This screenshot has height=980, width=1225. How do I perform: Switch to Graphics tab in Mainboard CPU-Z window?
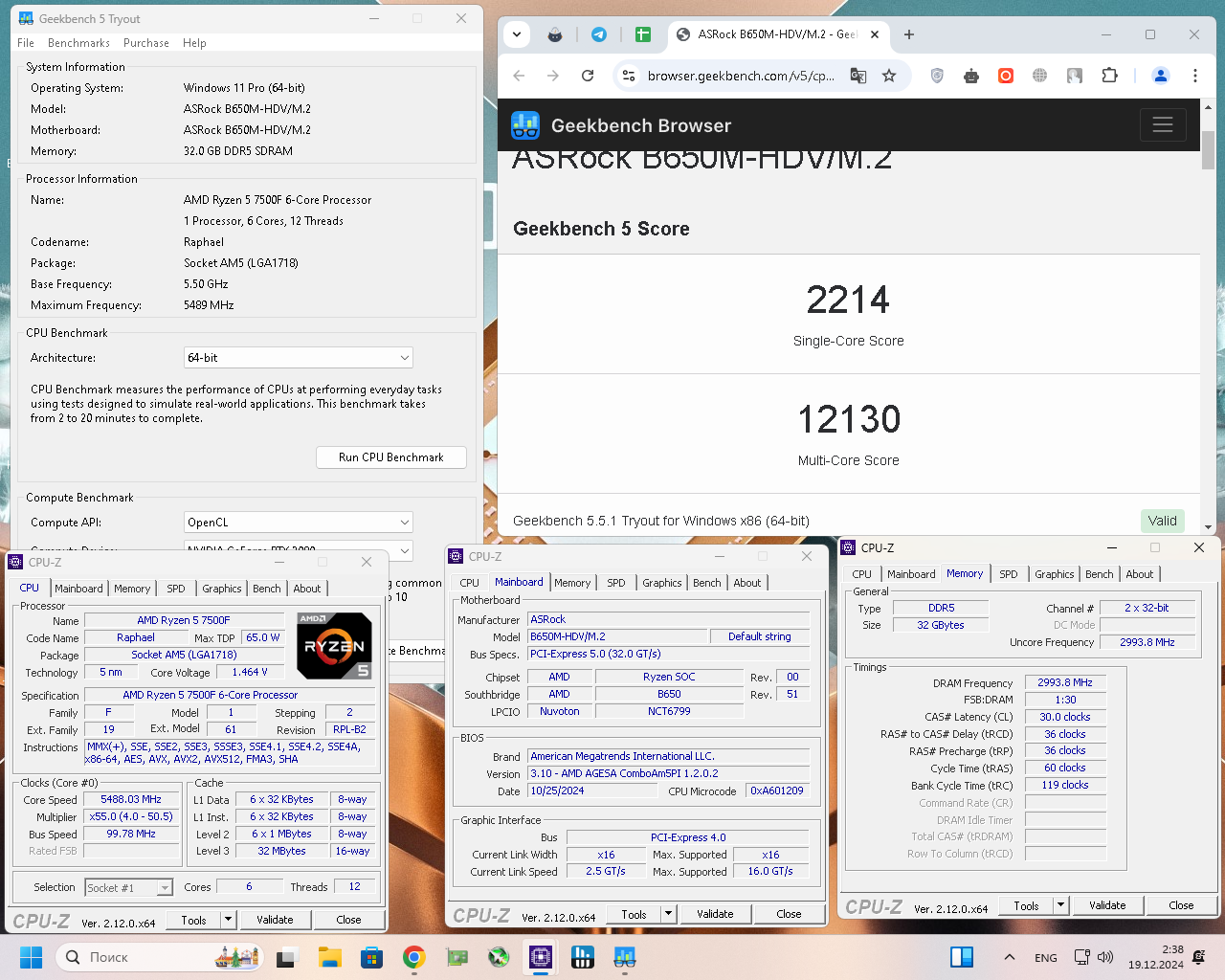point(662,583)
